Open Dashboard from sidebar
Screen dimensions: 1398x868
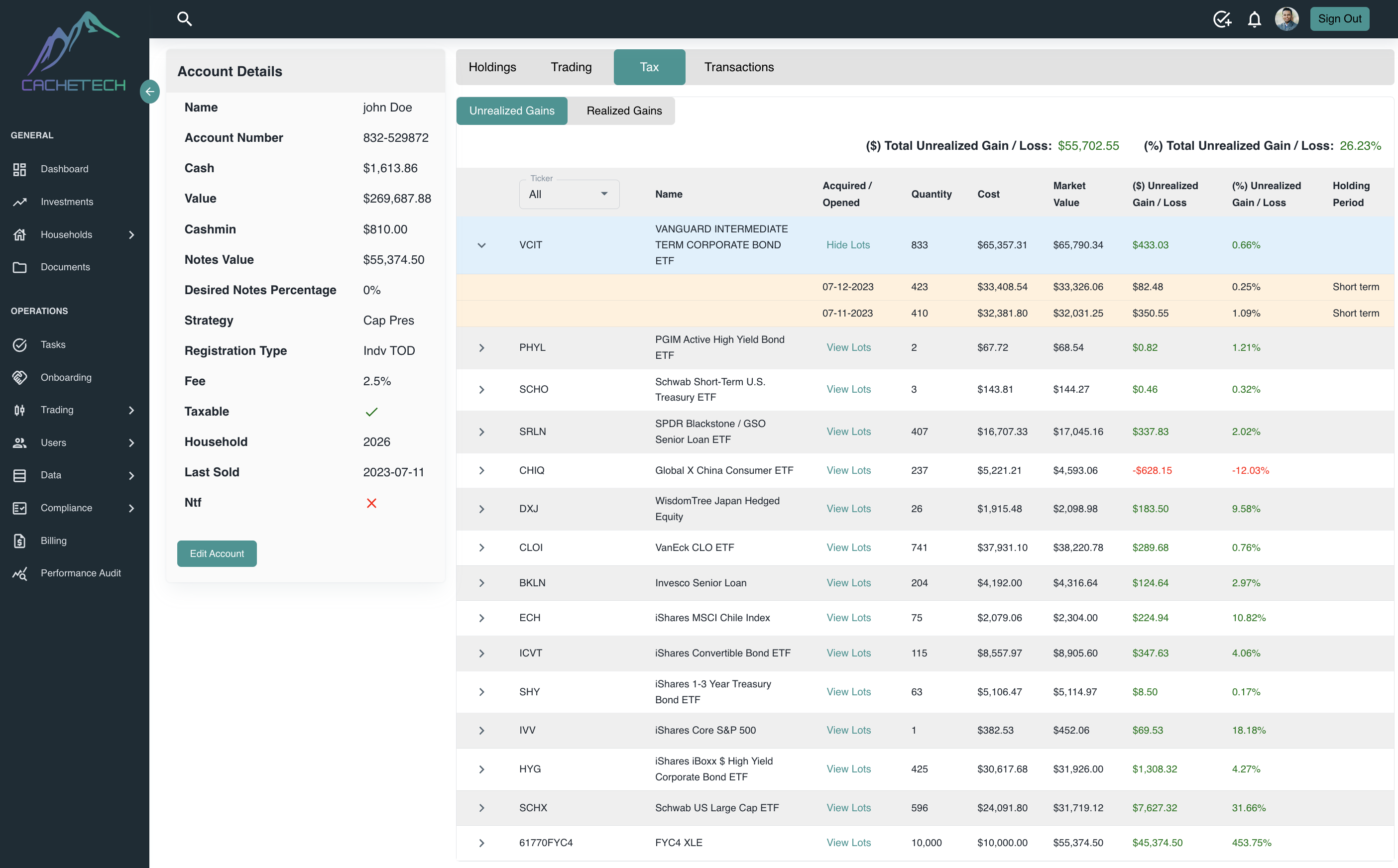(64, 169)
